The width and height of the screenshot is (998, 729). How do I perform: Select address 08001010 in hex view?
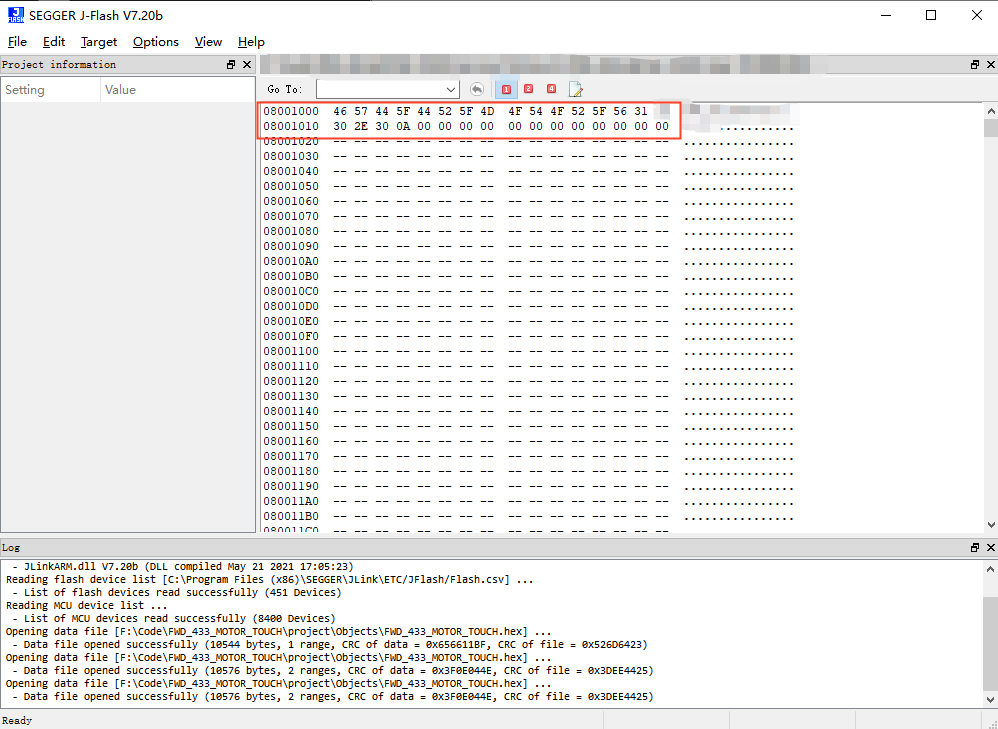[x=291, y=126]
